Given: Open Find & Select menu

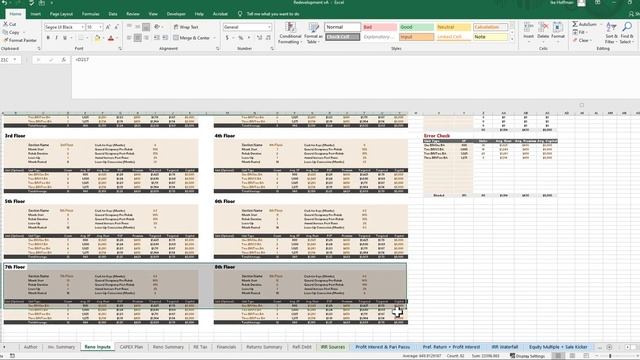Looking at the screenshot, I should click(627, 33).
